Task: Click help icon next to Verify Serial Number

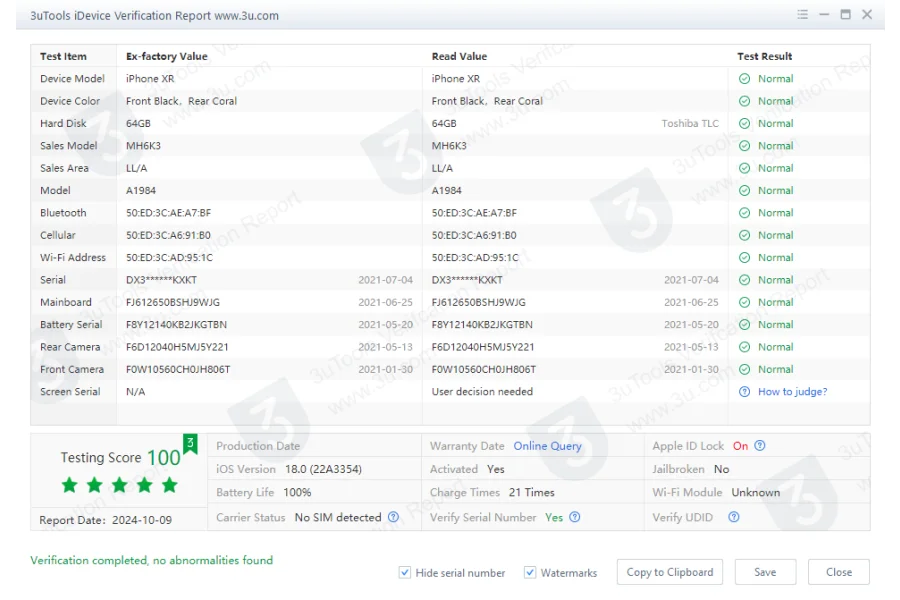Action: pyautogui.click(x=575, y=517)
